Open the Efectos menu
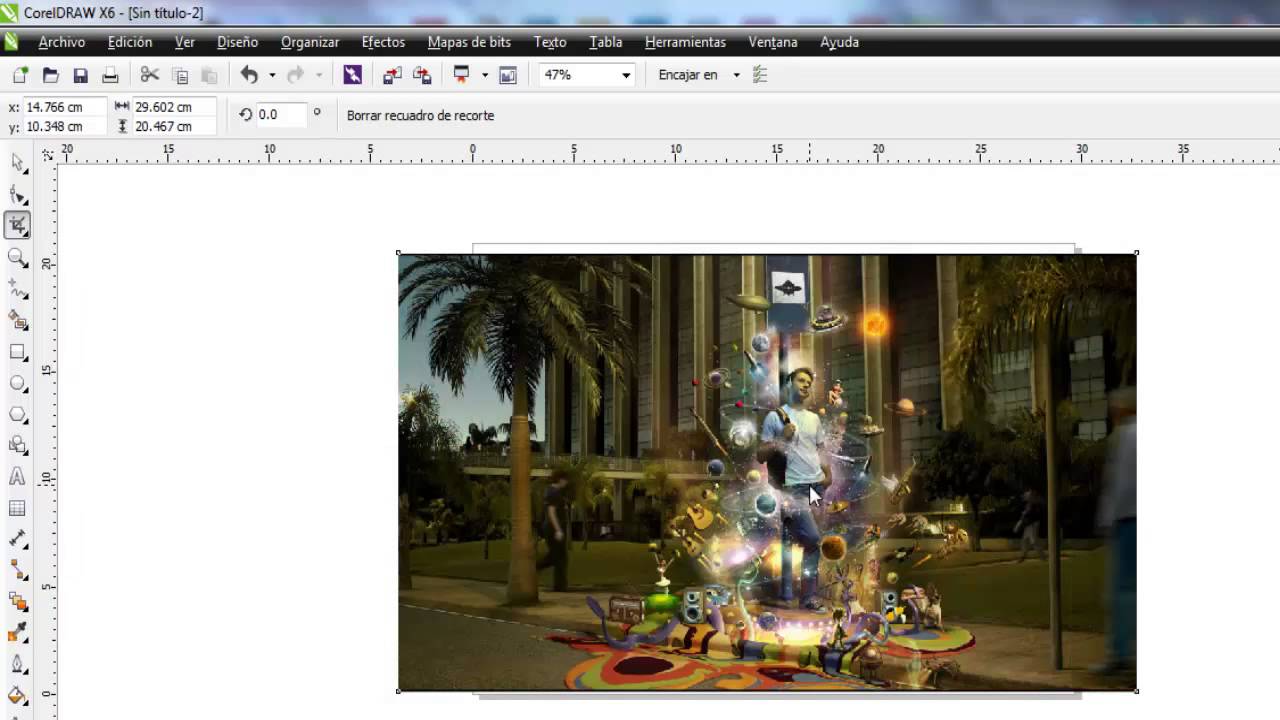1280x720 pixels. coord(383,42)
